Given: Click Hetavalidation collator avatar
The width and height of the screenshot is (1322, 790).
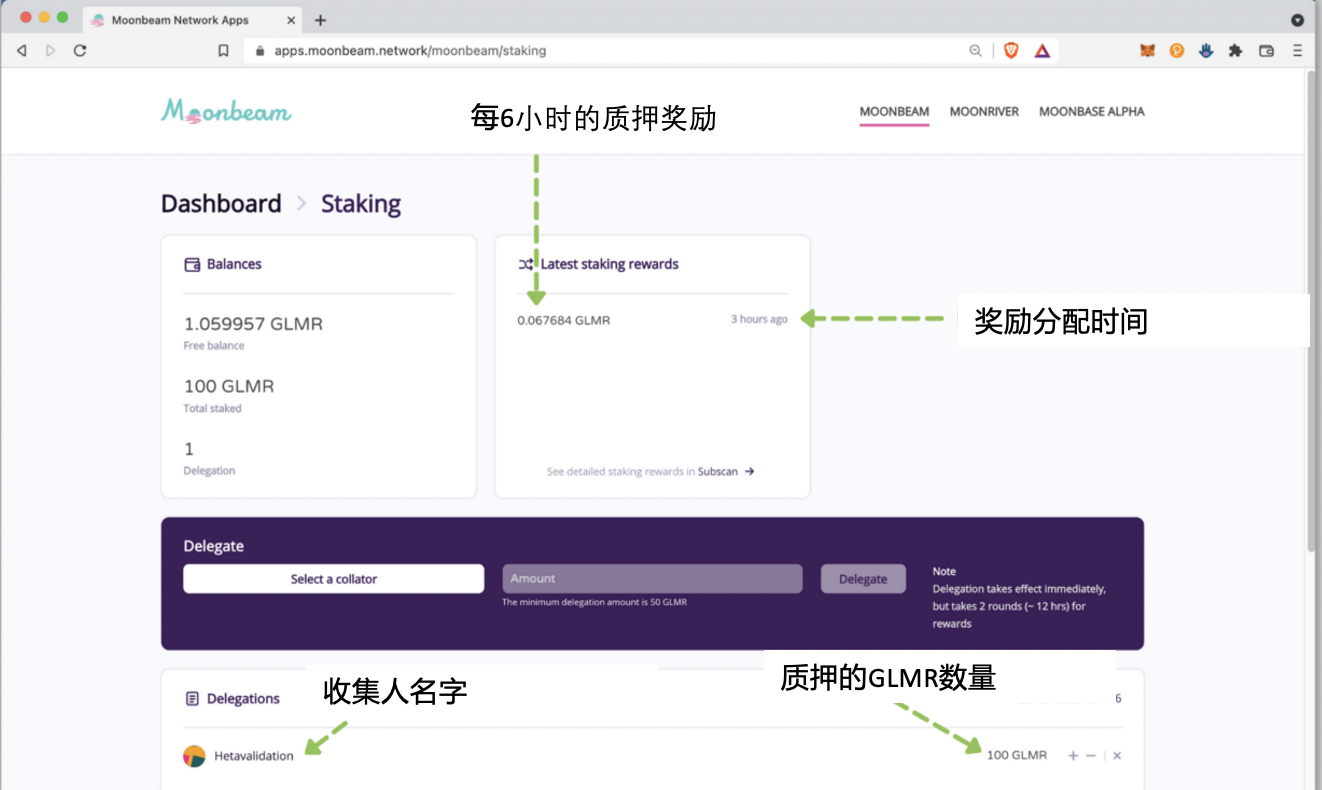Looking at the screenshot, I should (x=194, y=756).
